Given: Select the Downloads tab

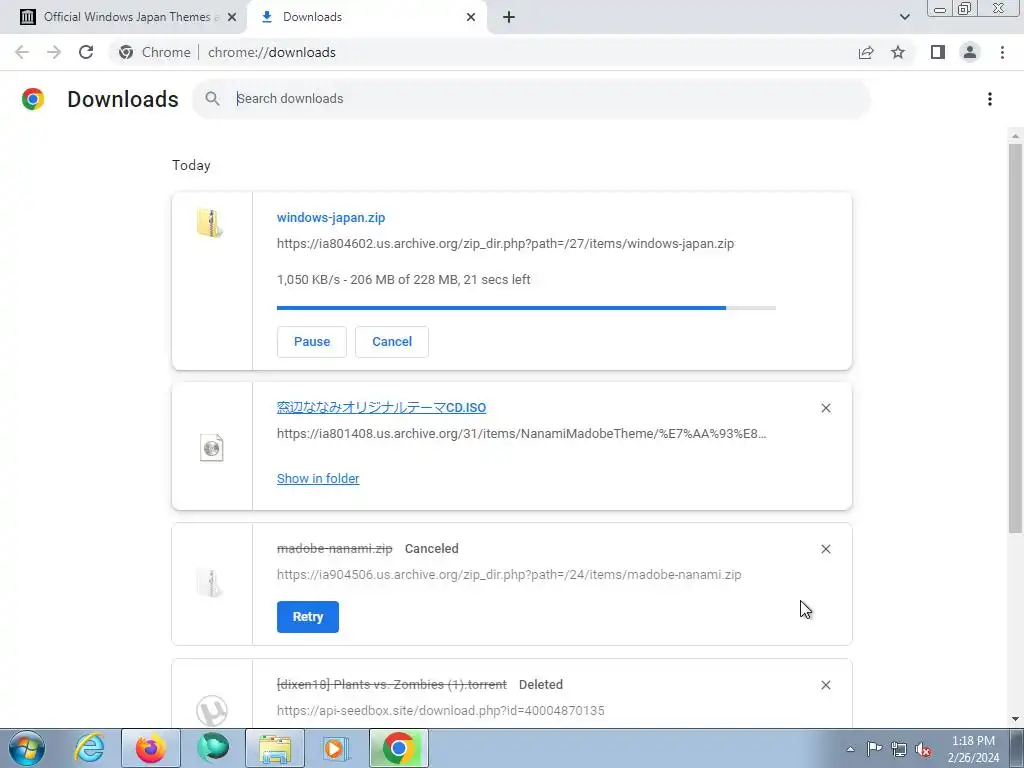Looking at the screenshot, I should click(x=366, y=17).
